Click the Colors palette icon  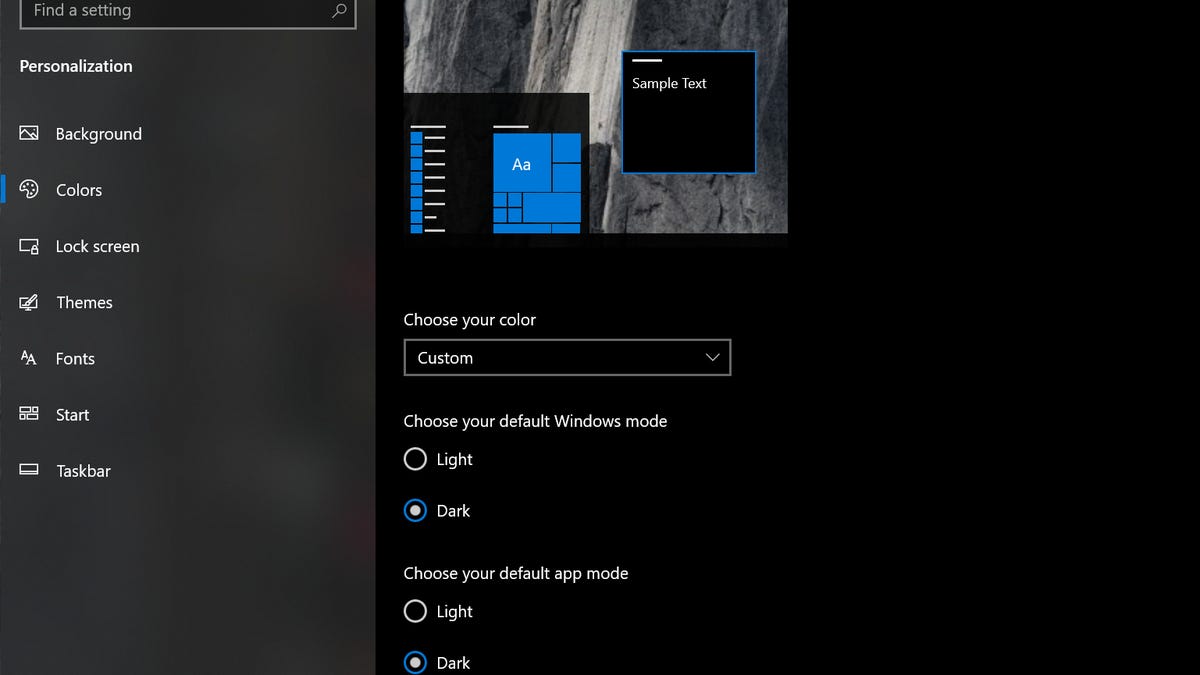tap(29, 189)
